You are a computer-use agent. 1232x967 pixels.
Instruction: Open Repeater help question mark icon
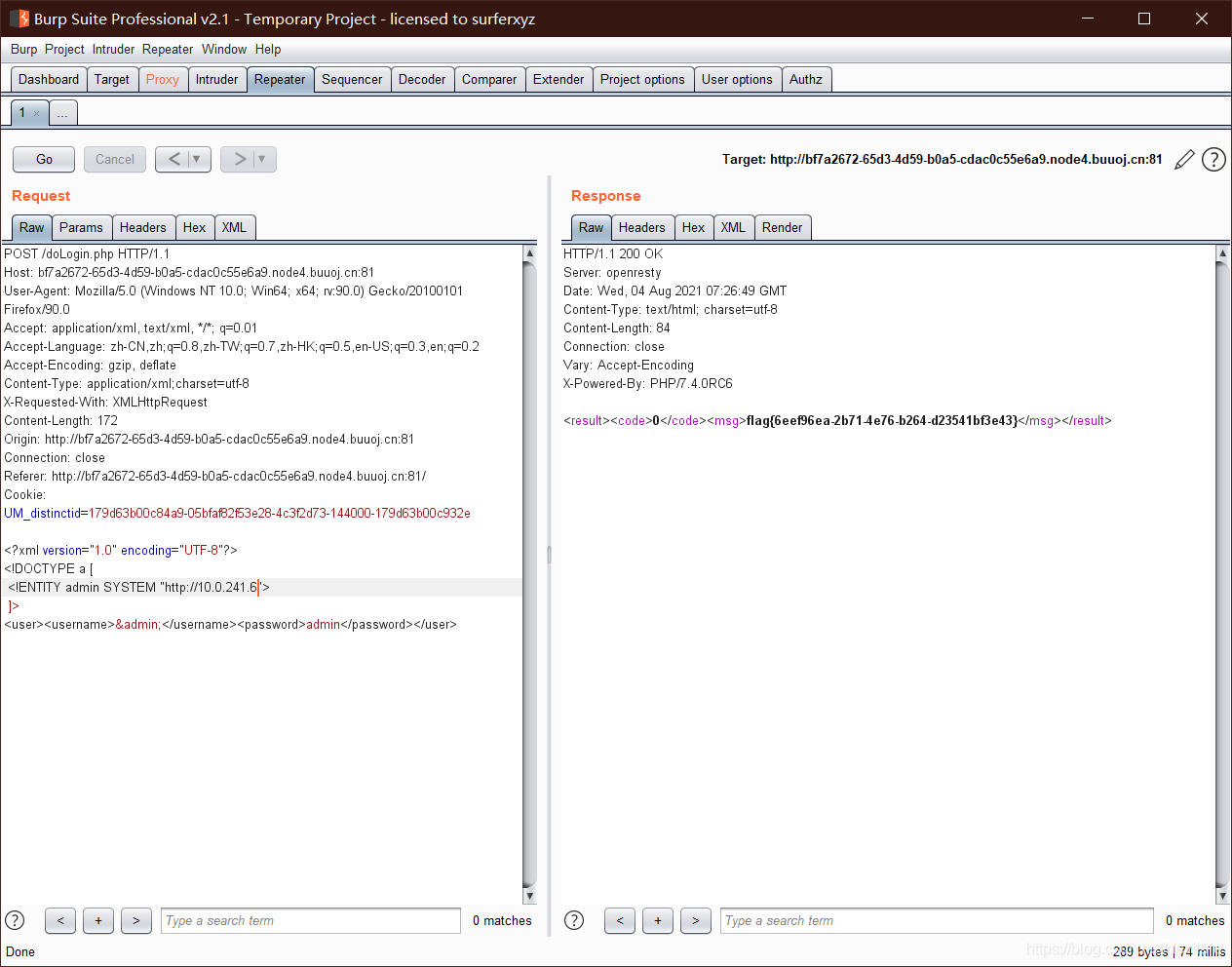click(x=1213, y=159)
